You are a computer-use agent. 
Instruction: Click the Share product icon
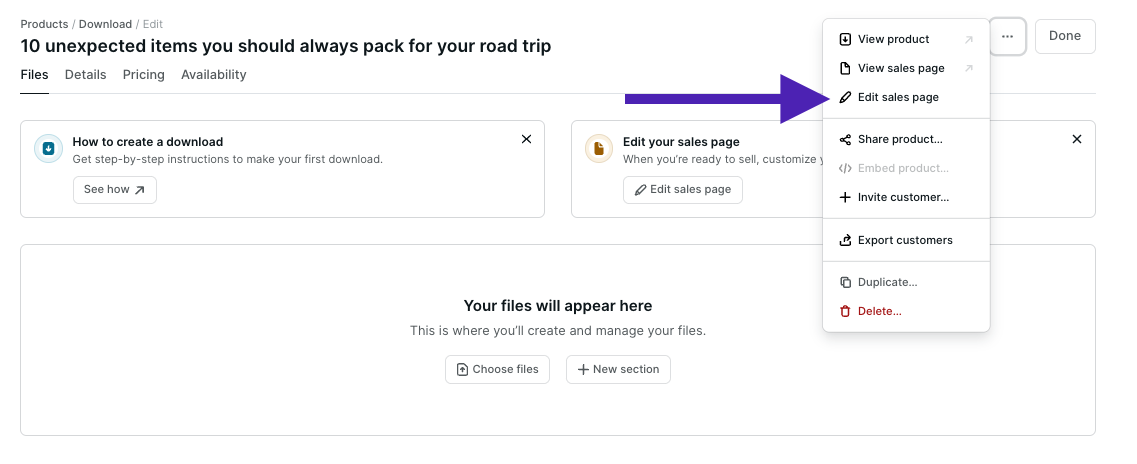pos(845,140)
